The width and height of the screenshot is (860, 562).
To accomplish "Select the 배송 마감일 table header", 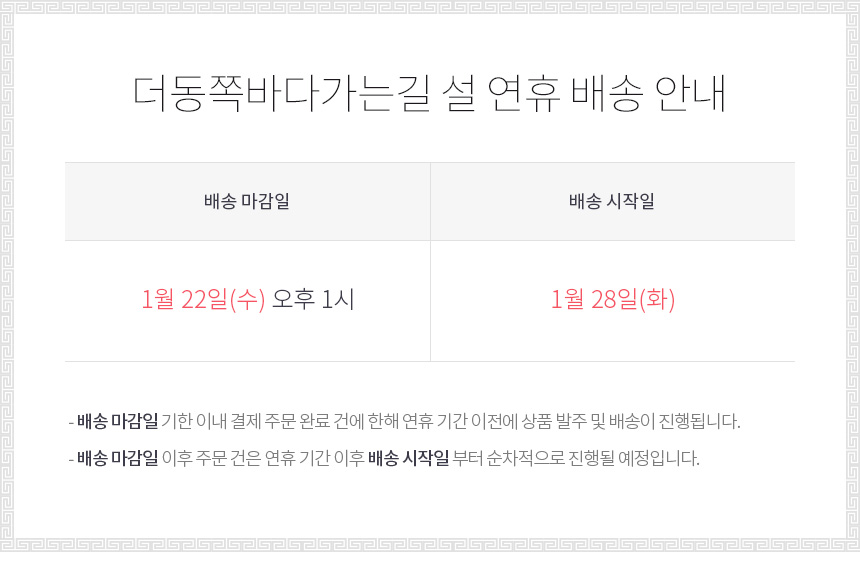I will pos(247,201).
